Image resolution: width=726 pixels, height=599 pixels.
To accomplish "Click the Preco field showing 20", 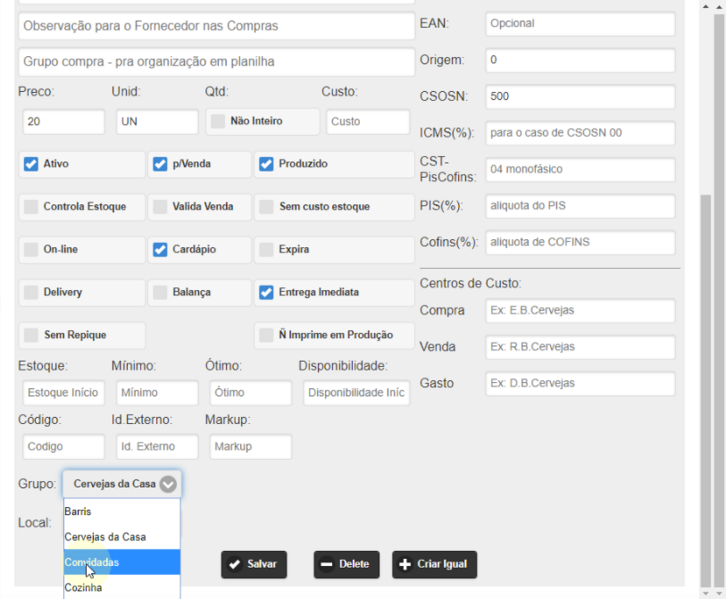I will (x=63, y=122).
